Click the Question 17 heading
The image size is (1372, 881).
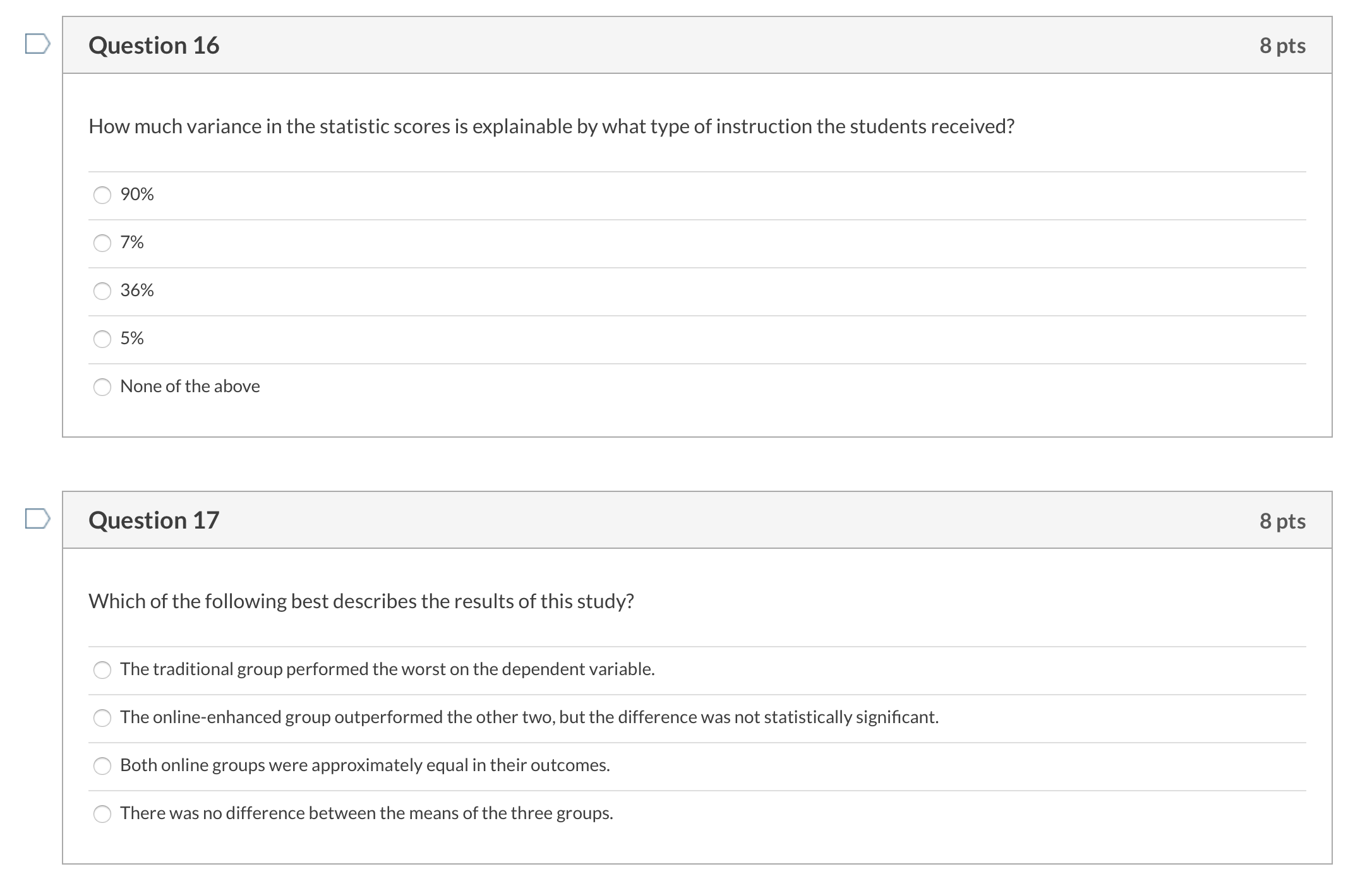153,520
